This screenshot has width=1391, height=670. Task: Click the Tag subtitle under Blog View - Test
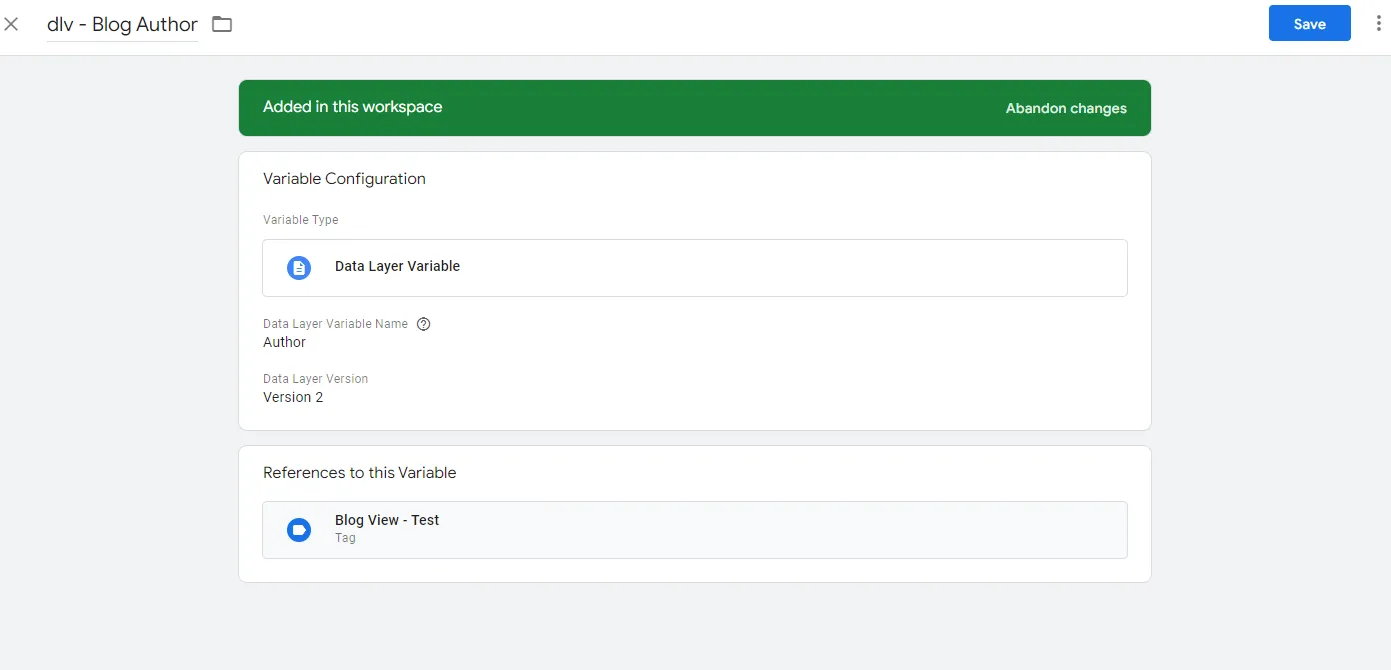click(345, 538)
